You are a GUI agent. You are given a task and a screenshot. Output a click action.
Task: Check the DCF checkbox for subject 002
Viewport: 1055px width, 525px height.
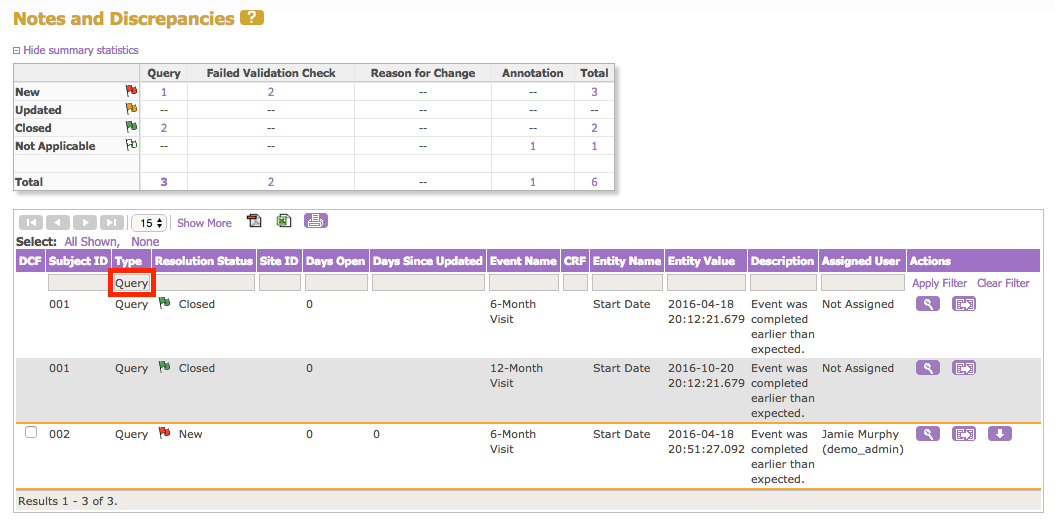pyautogui.click(x=31, y=433)
